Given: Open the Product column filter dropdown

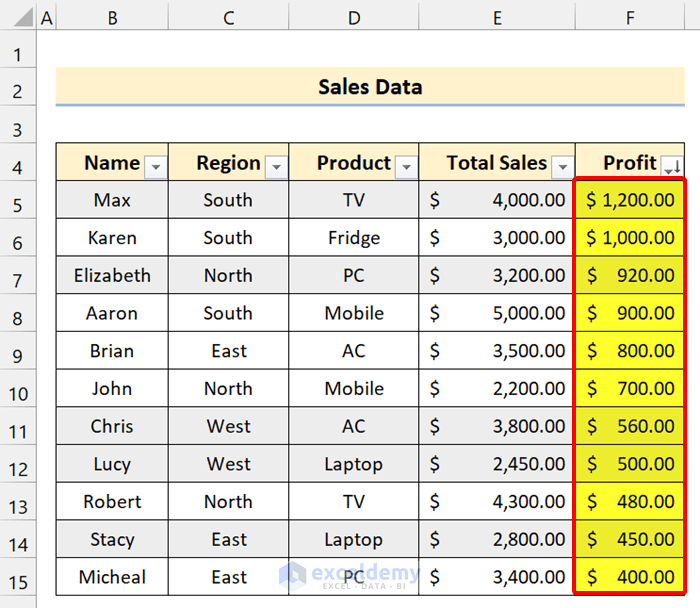Looking at the screenshot, I should point(406,167).
